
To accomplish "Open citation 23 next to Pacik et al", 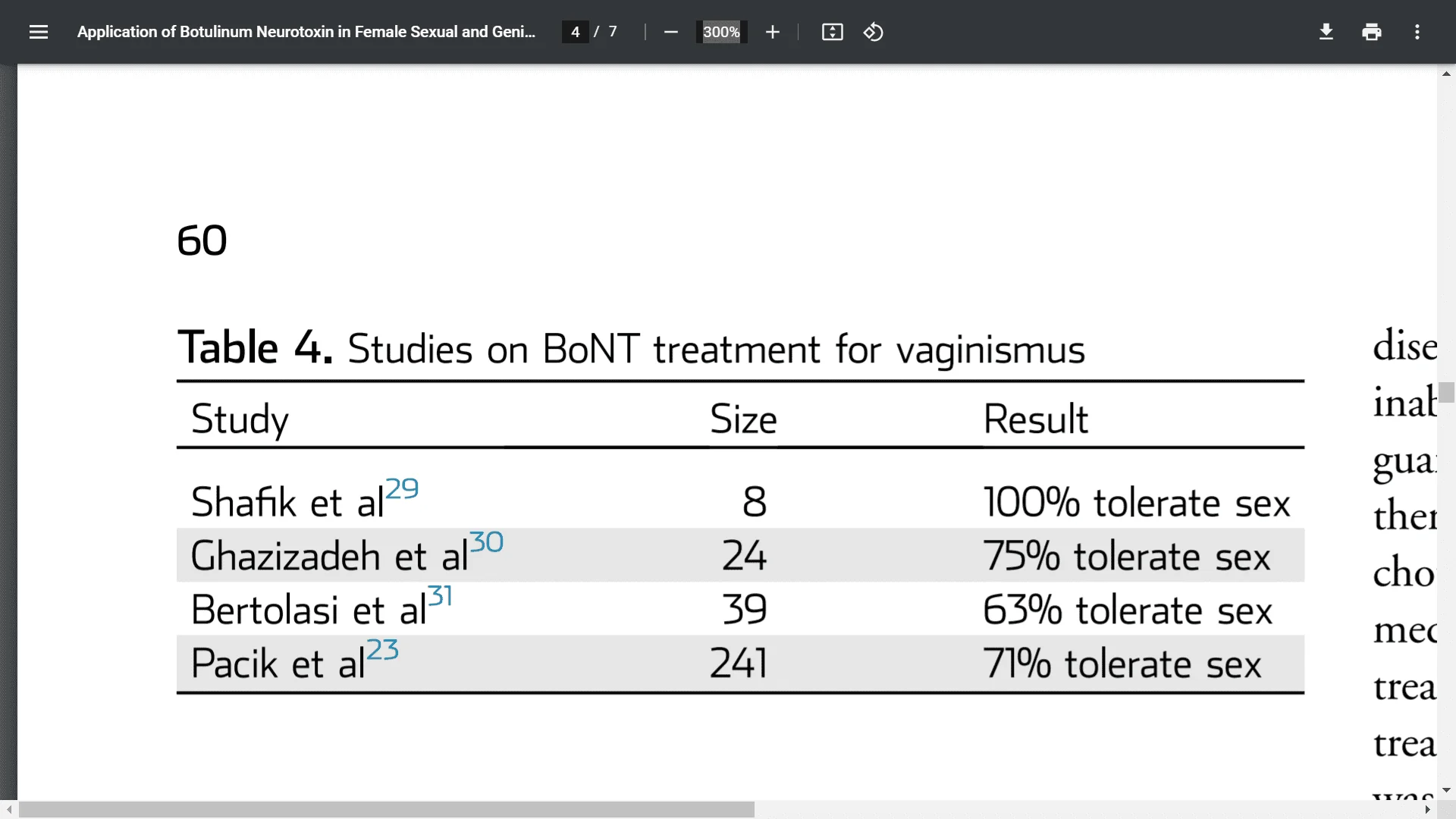I will pos(382,649).
